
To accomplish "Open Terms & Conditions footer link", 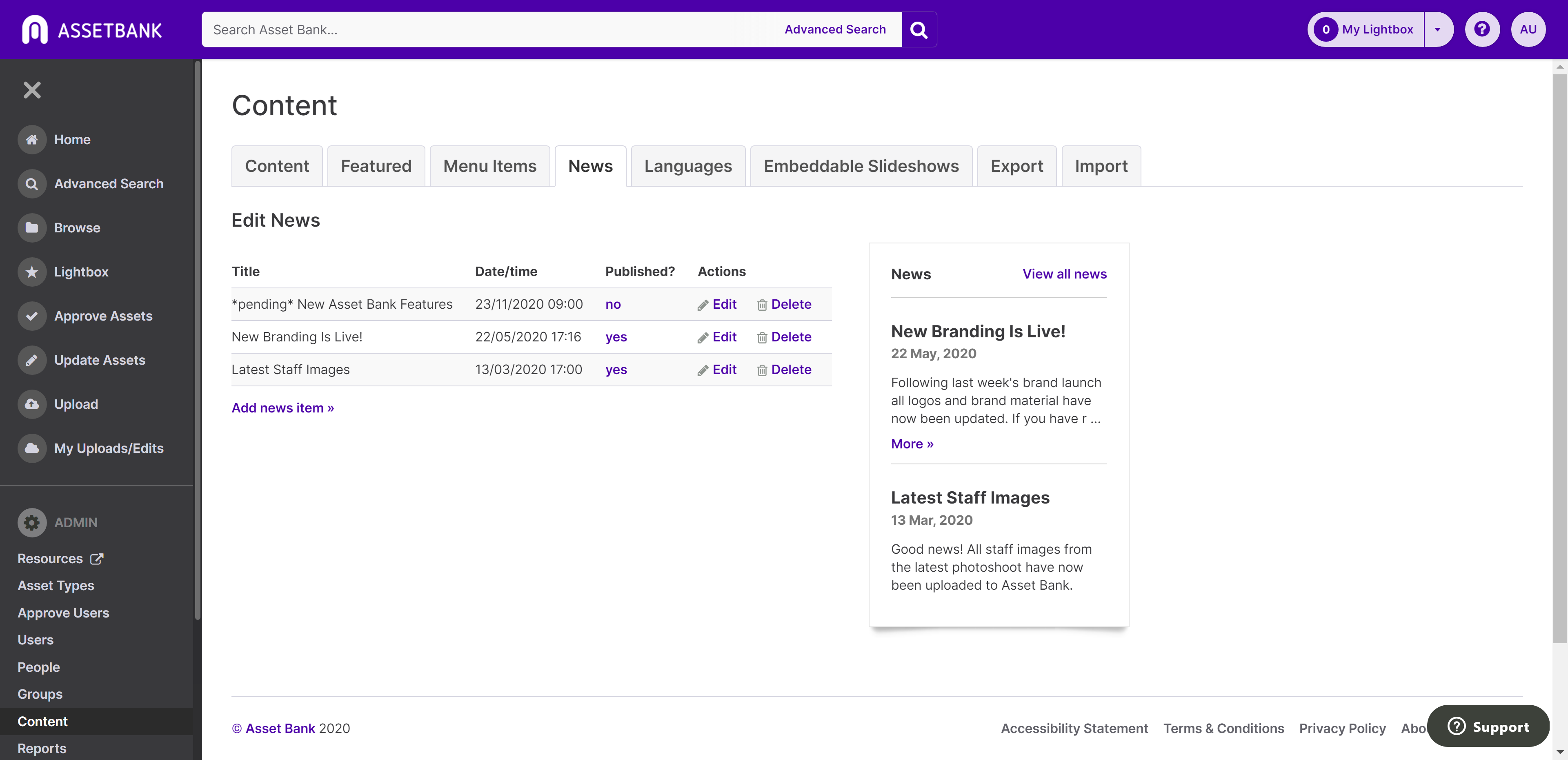I will [1223, 728].
